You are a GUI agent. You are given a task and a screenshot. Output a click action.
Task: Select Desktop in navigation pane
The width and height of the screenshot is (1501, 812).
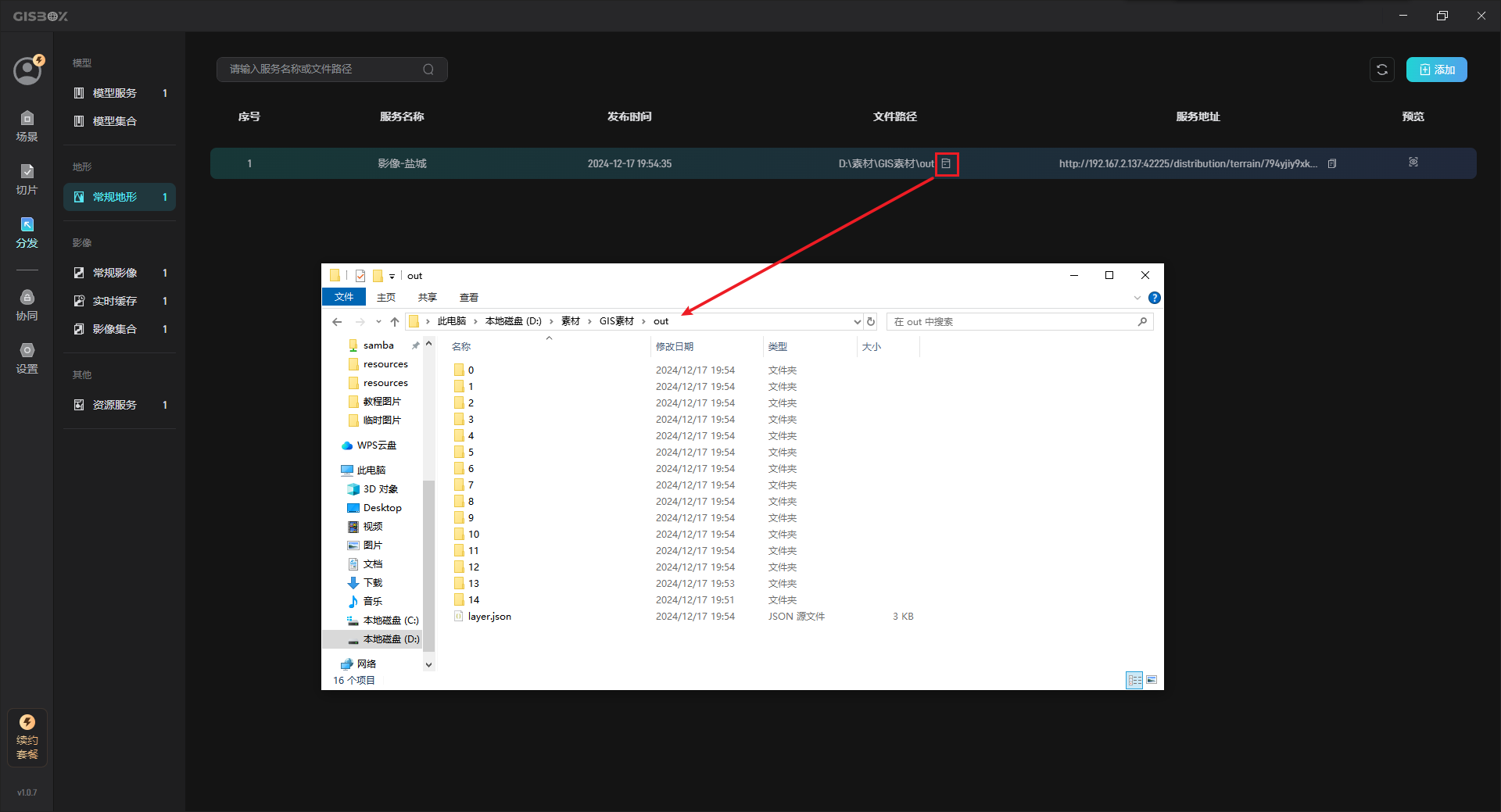(x=382, y=508)
